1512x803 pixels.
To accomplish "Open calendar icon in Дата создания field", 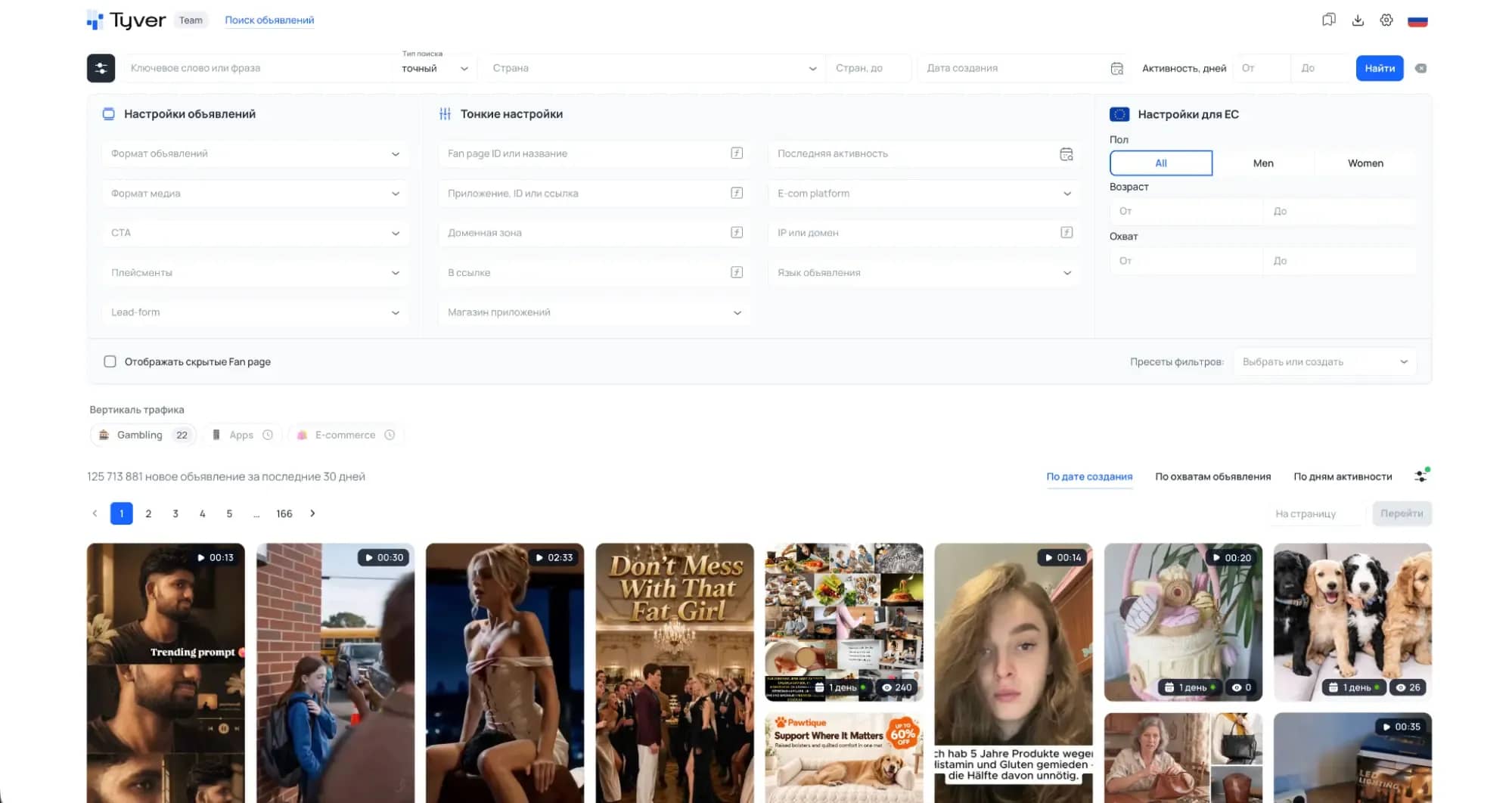I will tap(1116, 68).
